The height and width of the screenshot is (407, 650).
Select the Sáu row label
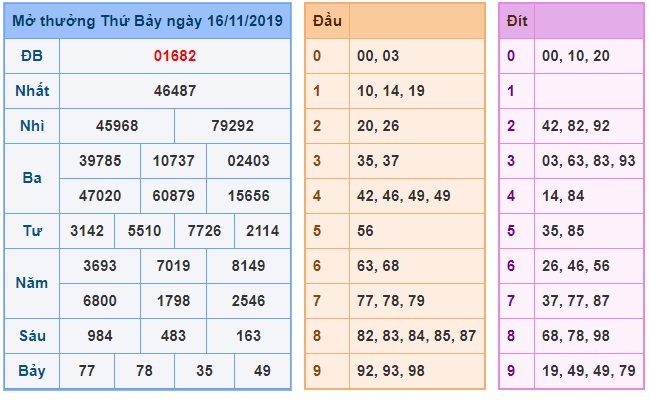pyautogui.click(x=32, y=336)
